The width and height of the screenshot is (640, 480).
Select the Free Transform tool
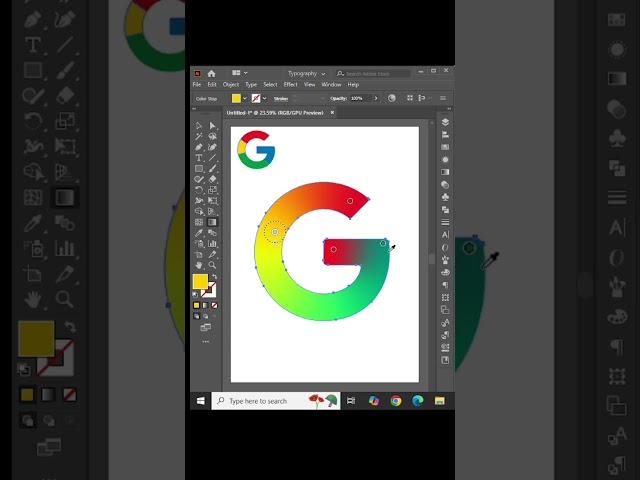pyautogui.click(x=212, y=200)
